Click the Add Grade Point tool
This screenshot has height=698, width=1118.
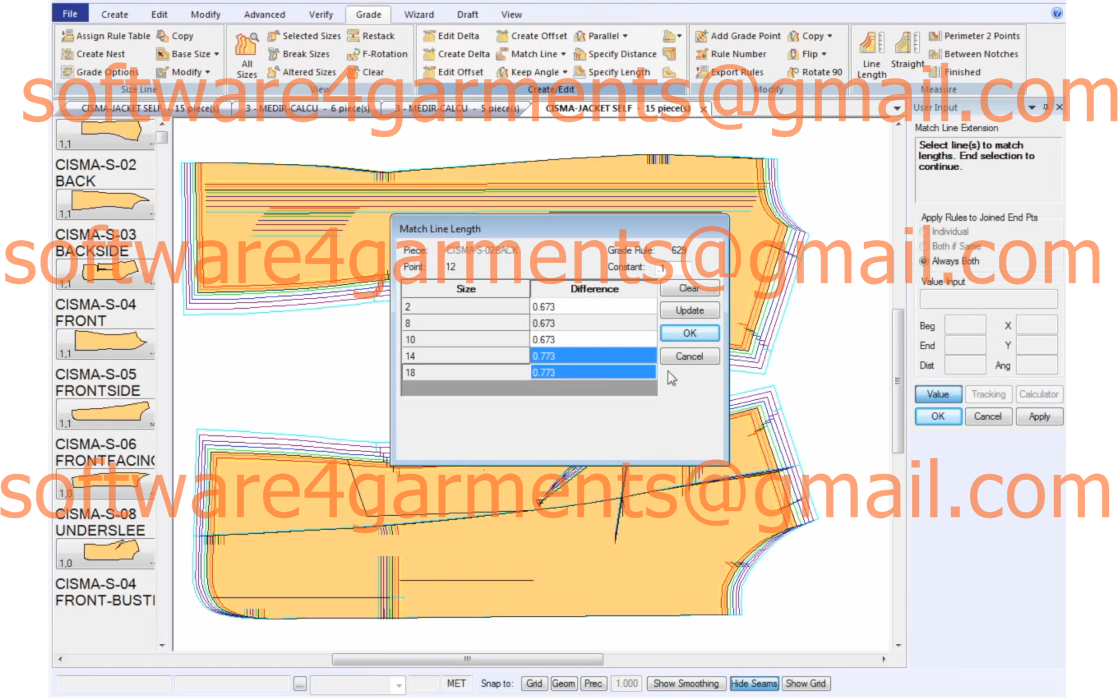738,36
